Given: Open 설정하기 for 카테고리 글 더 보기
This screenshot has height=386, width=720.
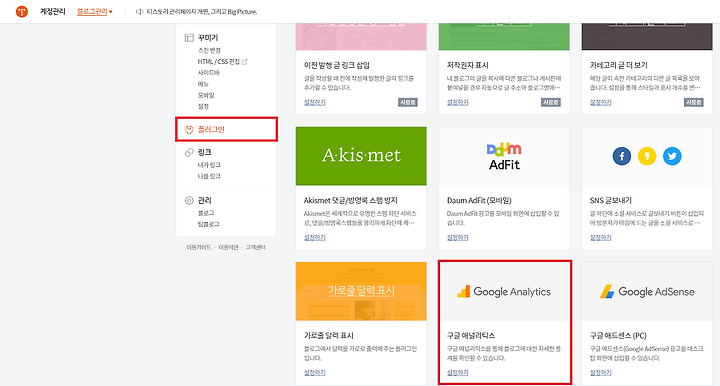Looking at the screenshot, I should pos(600,102).
